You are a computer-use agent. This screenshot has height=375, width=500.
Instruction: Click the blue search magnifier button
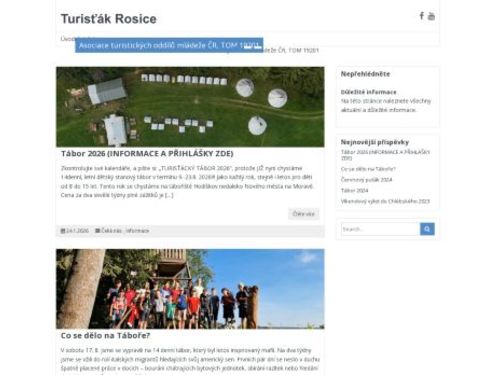click(427, 229)
